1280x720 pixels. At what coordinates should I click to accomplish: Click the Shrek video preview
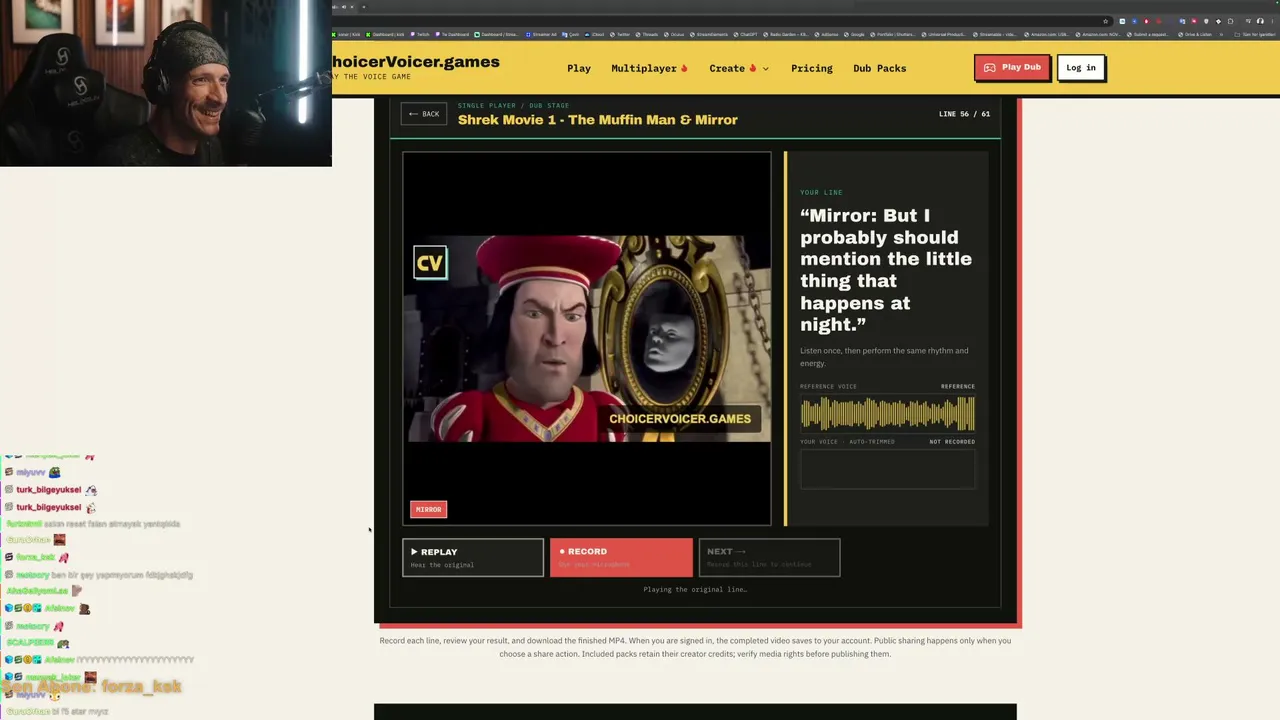tap(587, 338)
